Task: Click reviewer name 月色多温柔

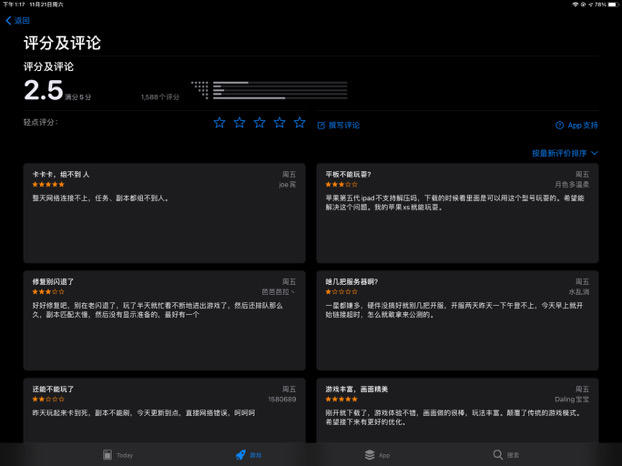Action: click(572, 184)
